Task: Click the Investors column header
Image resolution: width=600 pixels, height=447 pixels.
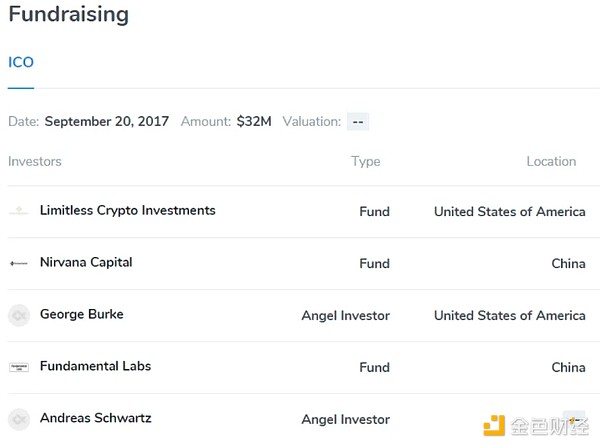Action: click(35, 161)
